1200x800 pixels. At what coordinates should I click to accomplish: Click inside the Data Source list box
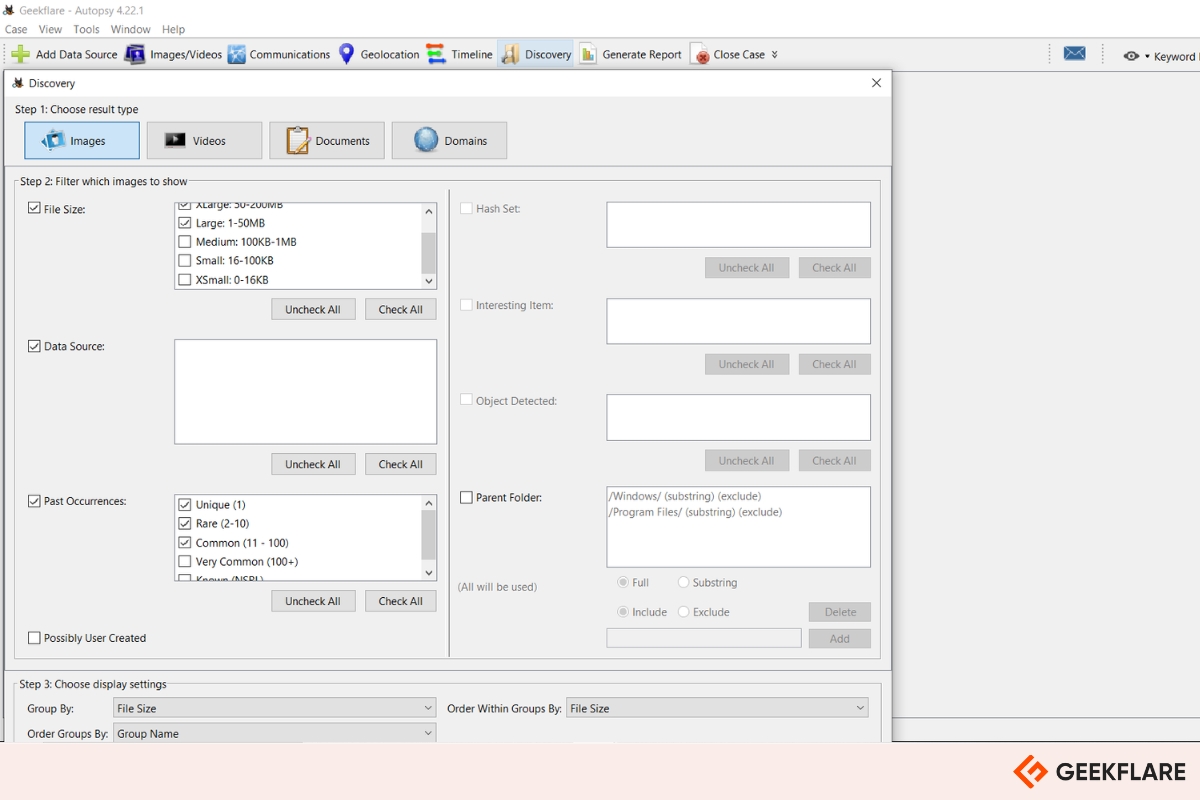305,392
